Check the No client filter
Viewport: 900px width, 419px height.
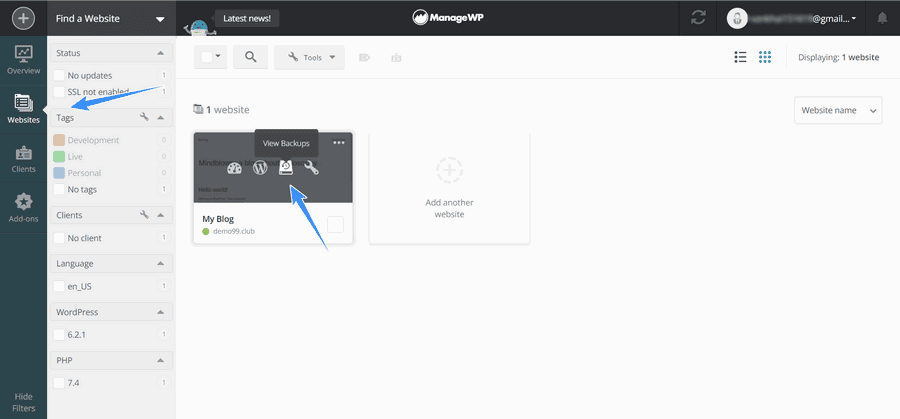coord(59,238)
